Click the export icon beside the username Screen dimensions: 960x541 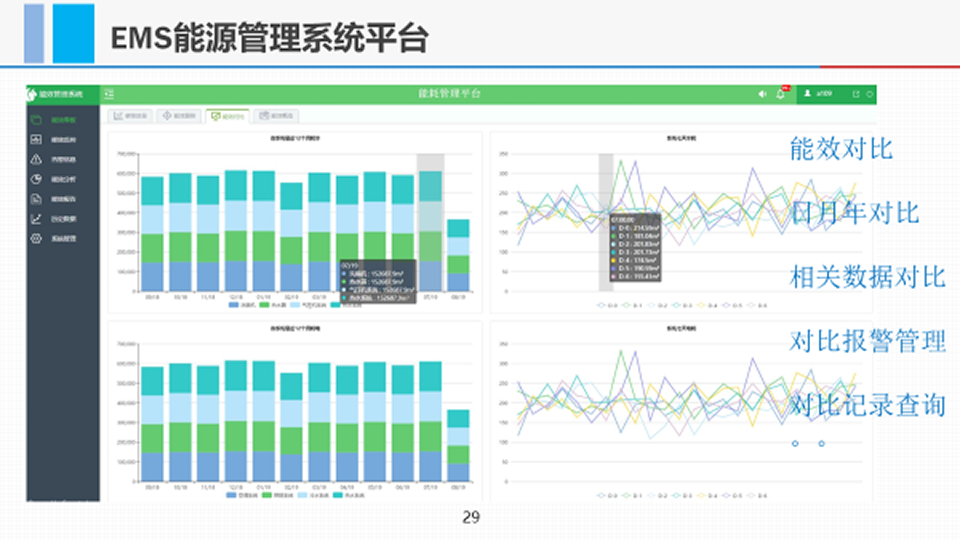855,94
